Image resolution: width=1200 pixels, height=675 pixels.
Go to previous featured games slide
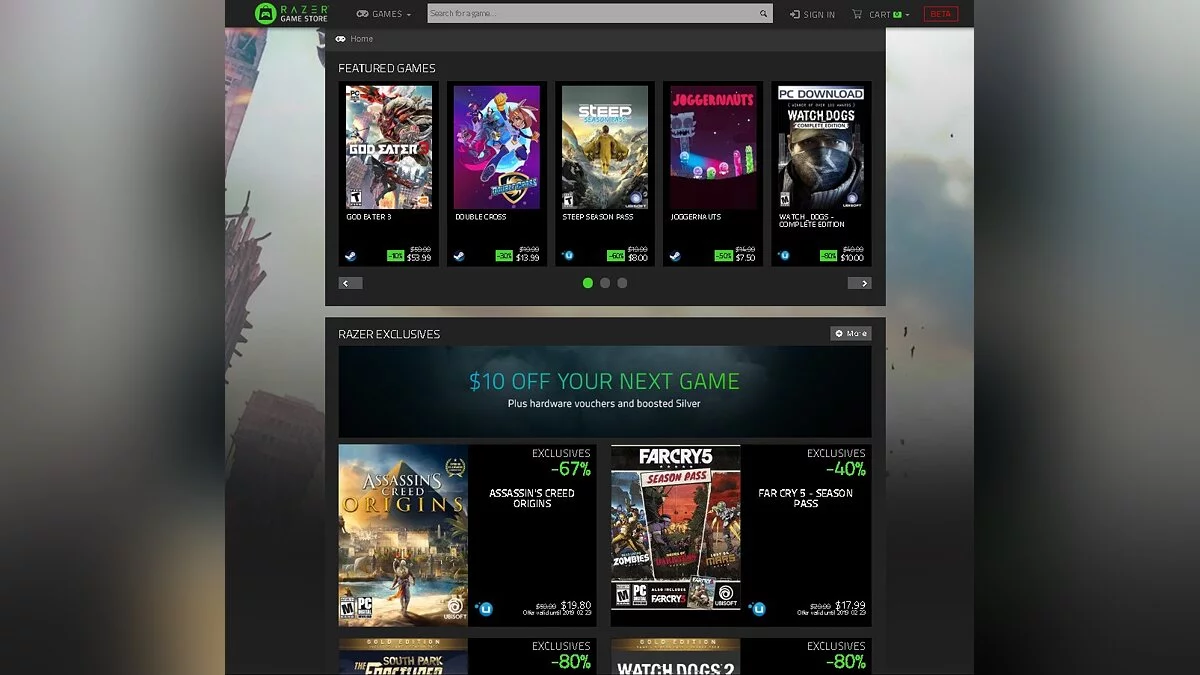tap(350, 283)
